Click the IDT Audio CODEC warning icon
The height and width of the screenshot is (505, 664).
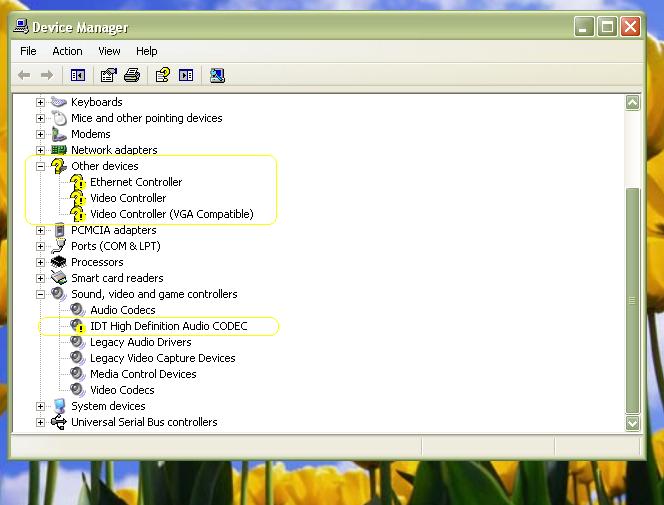point(78,326)
